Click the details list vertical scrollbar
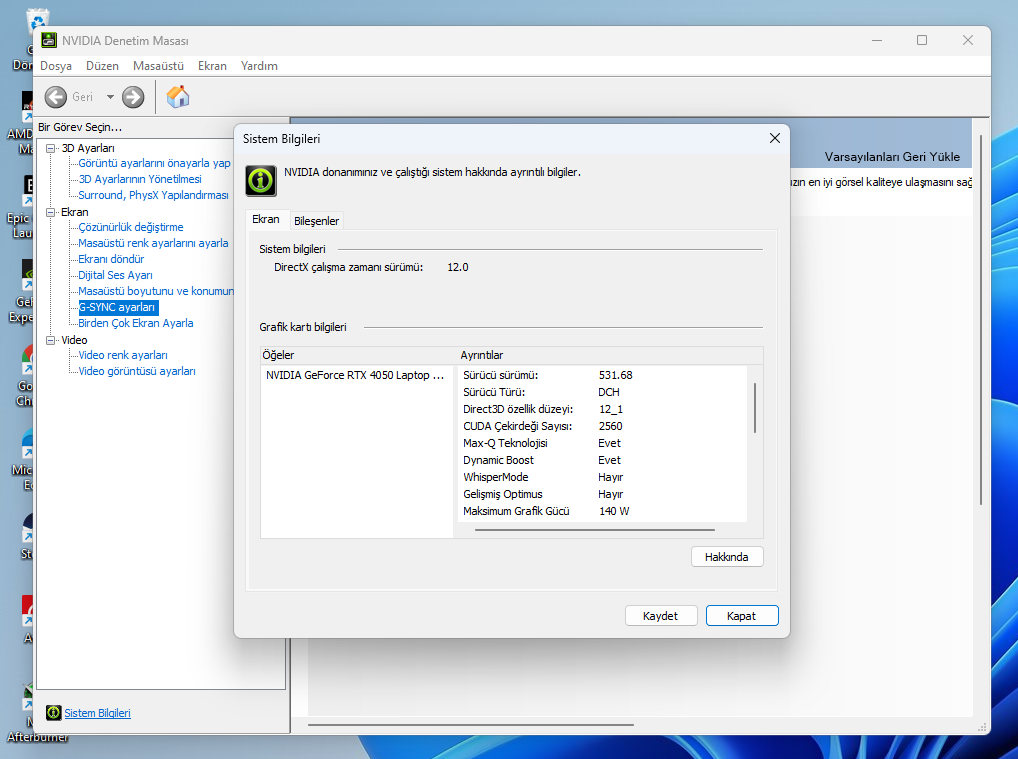 click(755, 408)
